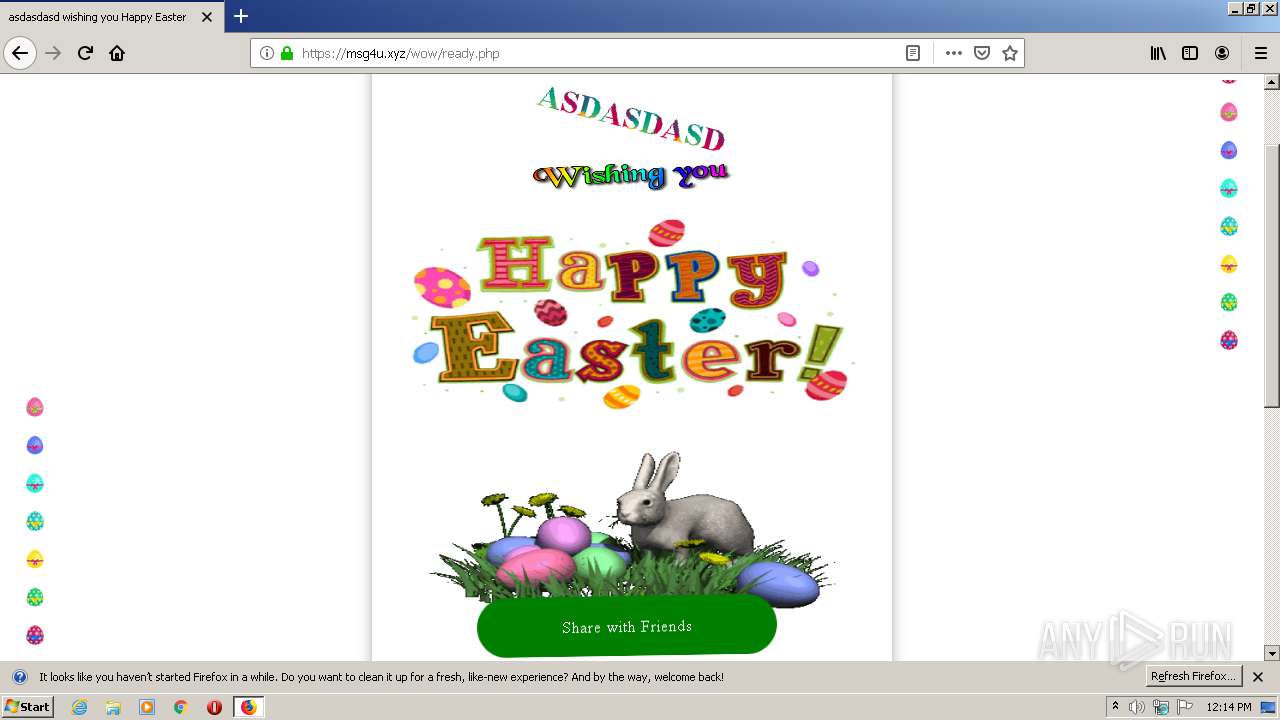Close the Happy Easter tab

pos(207,17)
